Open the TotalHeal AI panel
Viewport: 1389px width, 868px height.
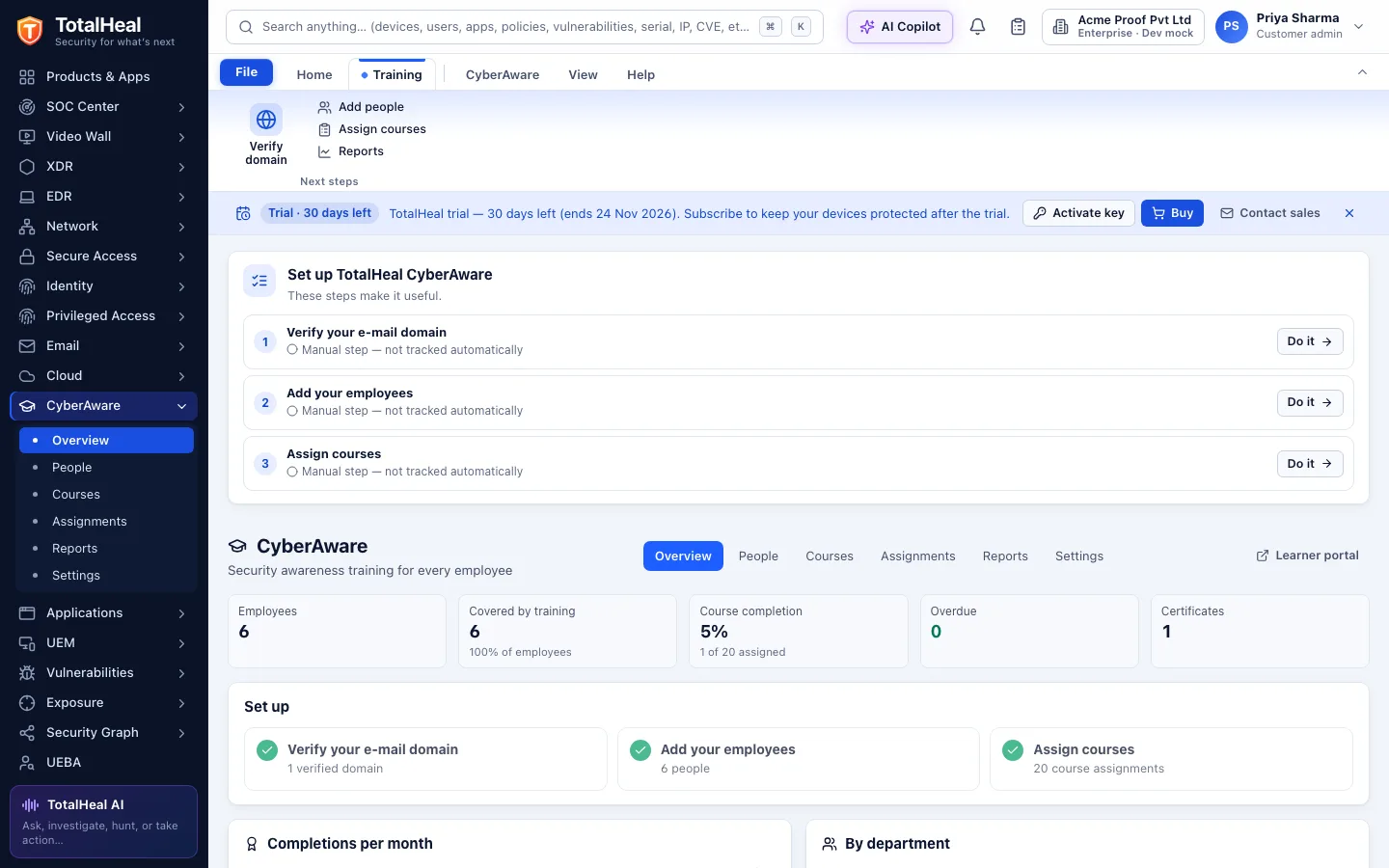[x=104, y=822]
